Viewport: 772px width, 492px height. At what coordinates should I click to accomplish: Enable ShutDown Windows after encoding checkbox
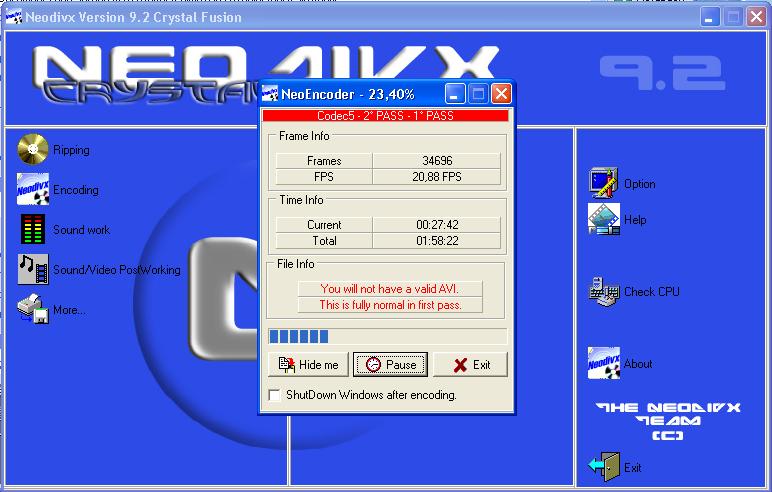coord(274,395)
